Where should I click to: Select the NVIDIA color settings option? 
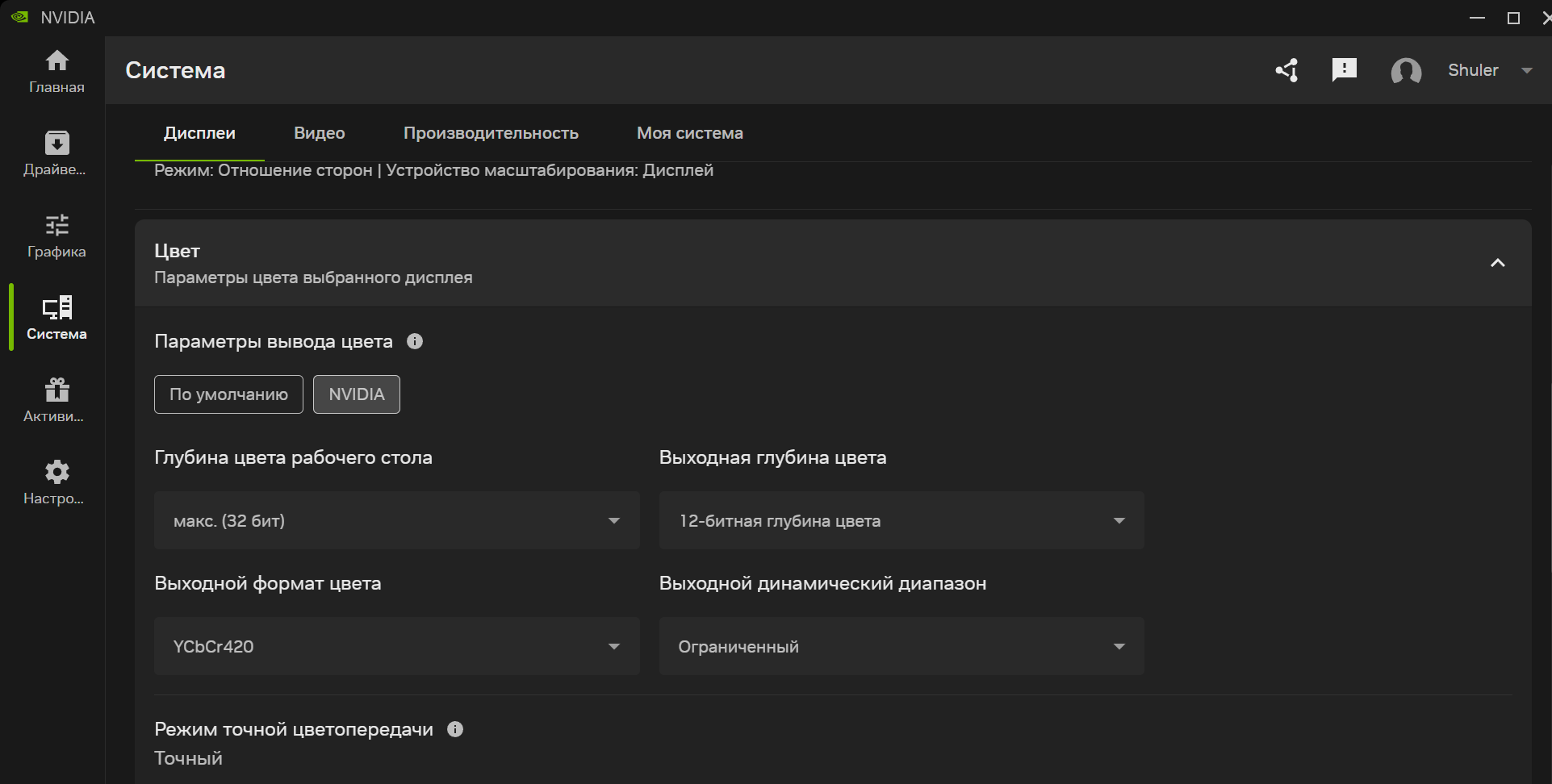pos(357,394)
